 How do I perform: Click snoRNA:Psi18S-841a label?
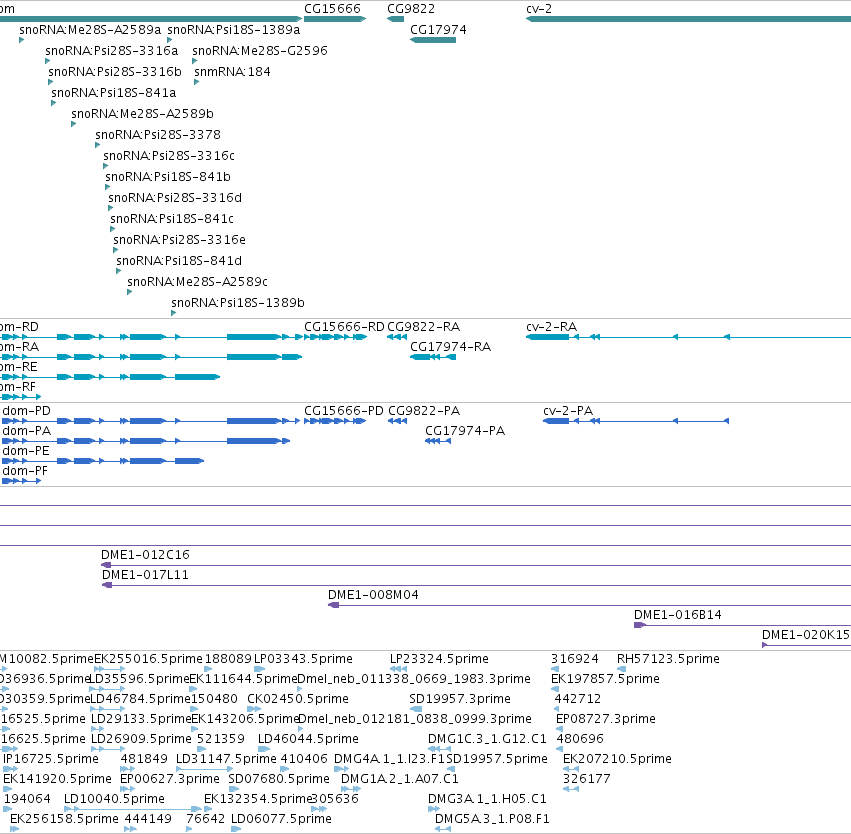pyautogui.click(x=113, y=93)
